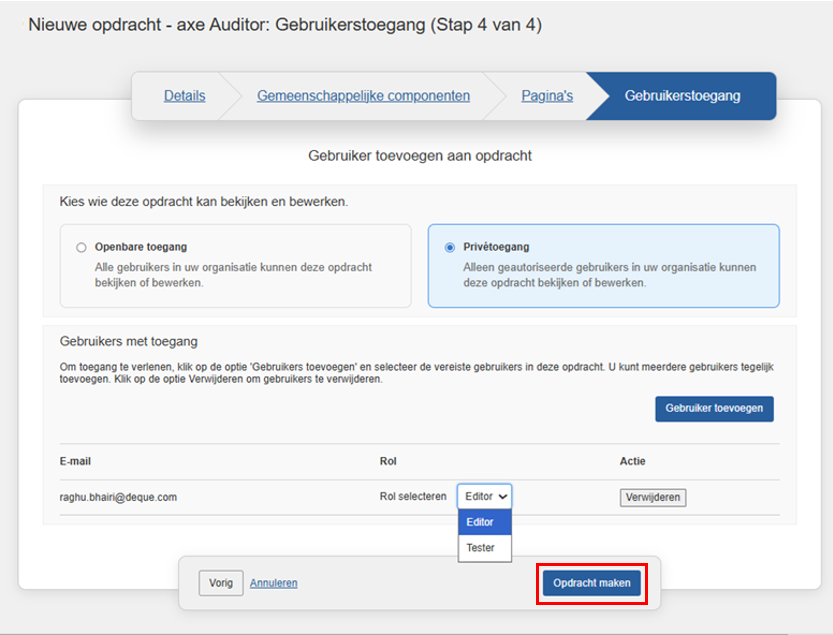
Task: Click the E-mail column header
Action: 75,461
